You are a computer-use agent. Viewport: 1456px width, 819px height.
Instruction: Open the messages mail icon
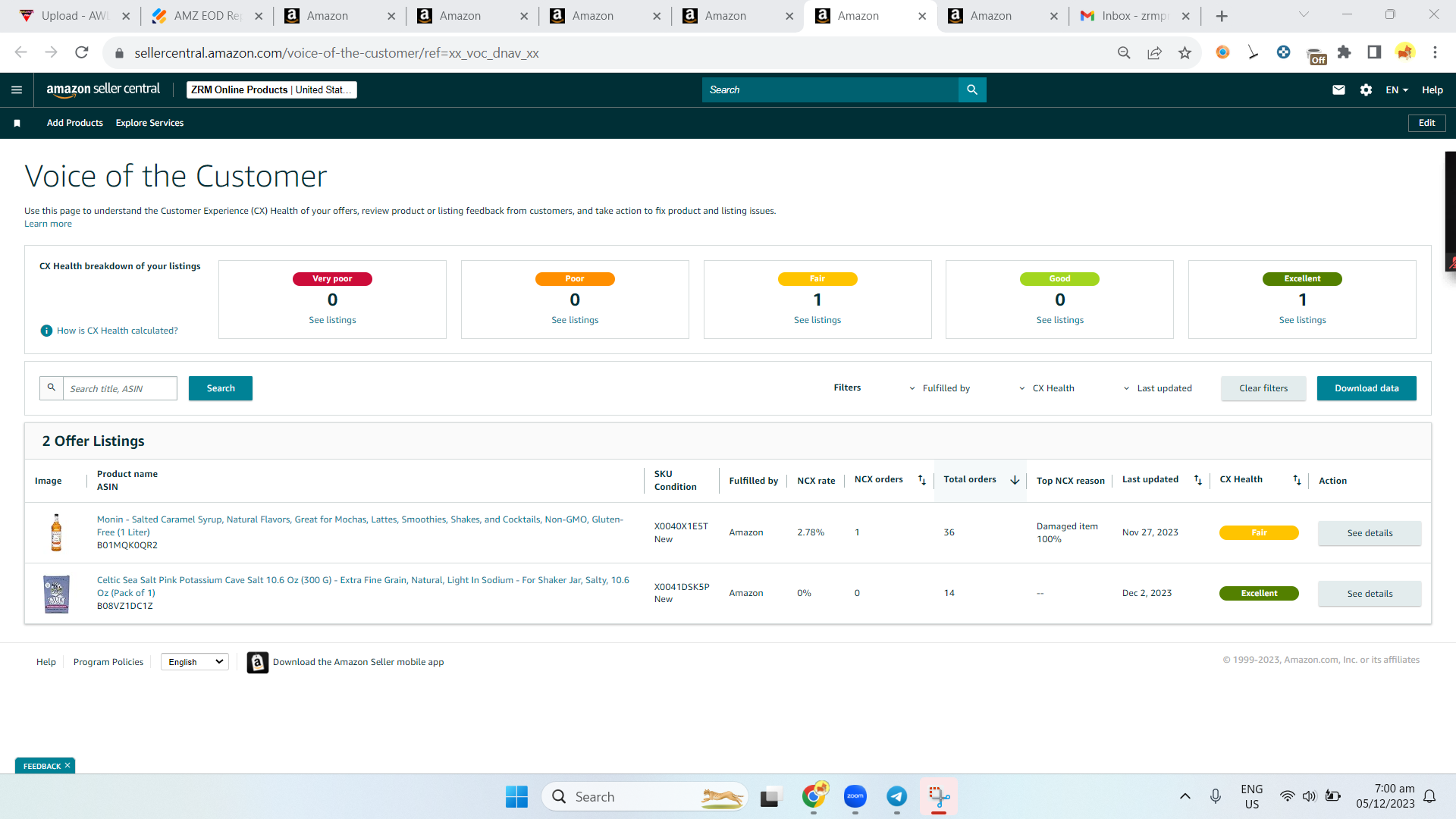[1338, 89]
